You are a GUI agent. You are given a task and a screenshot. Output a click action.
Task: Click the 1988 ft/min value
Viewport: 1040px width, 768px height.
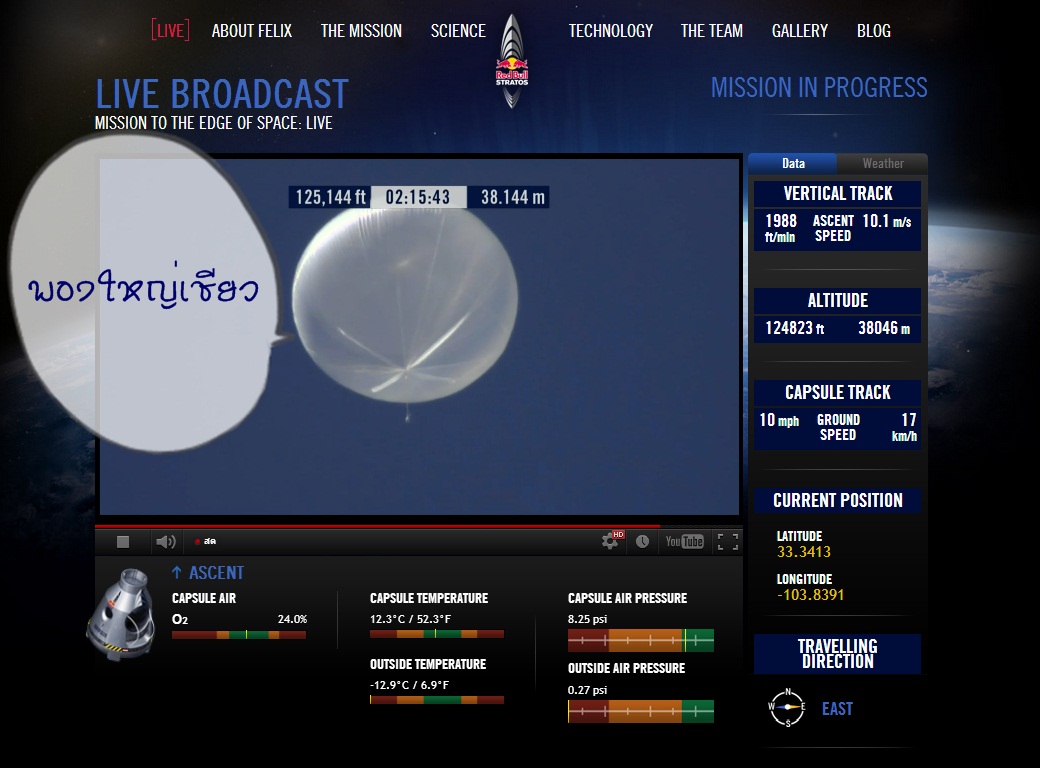click(781, 227)
